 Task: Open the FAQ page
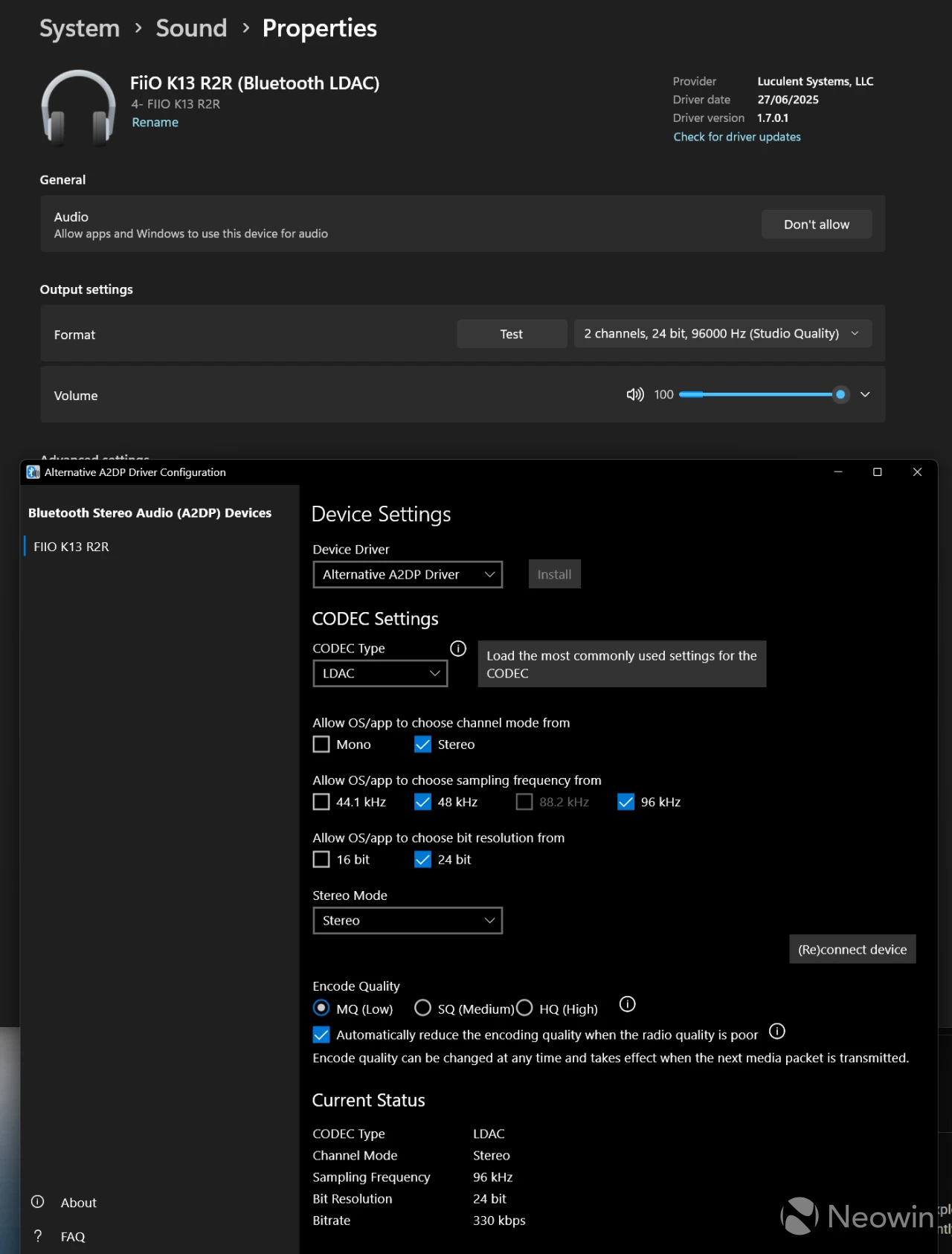pos(73,1236)
